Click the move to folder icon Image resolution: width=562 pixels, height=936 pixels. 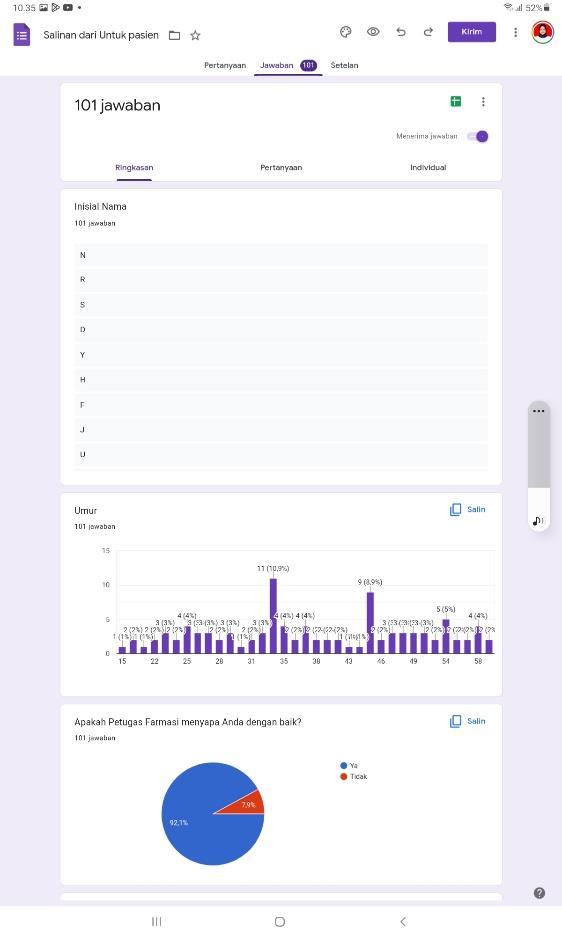coord(174,35)
